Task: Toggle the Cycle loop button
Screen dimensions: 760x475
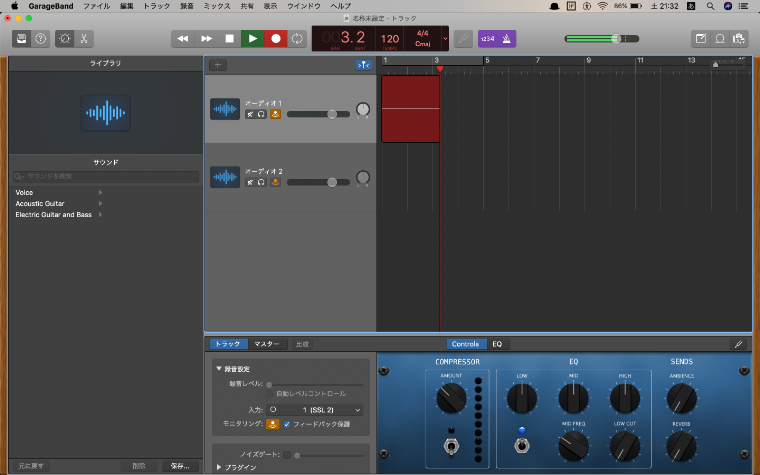Action: tap(298, 39)
